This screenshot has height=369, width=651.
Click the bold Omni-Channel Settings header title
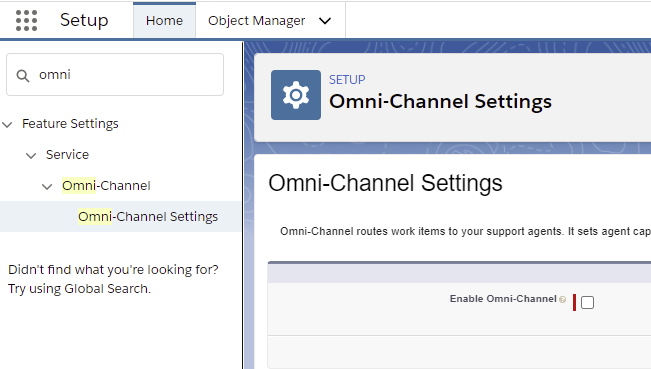[x=441, y=102]
